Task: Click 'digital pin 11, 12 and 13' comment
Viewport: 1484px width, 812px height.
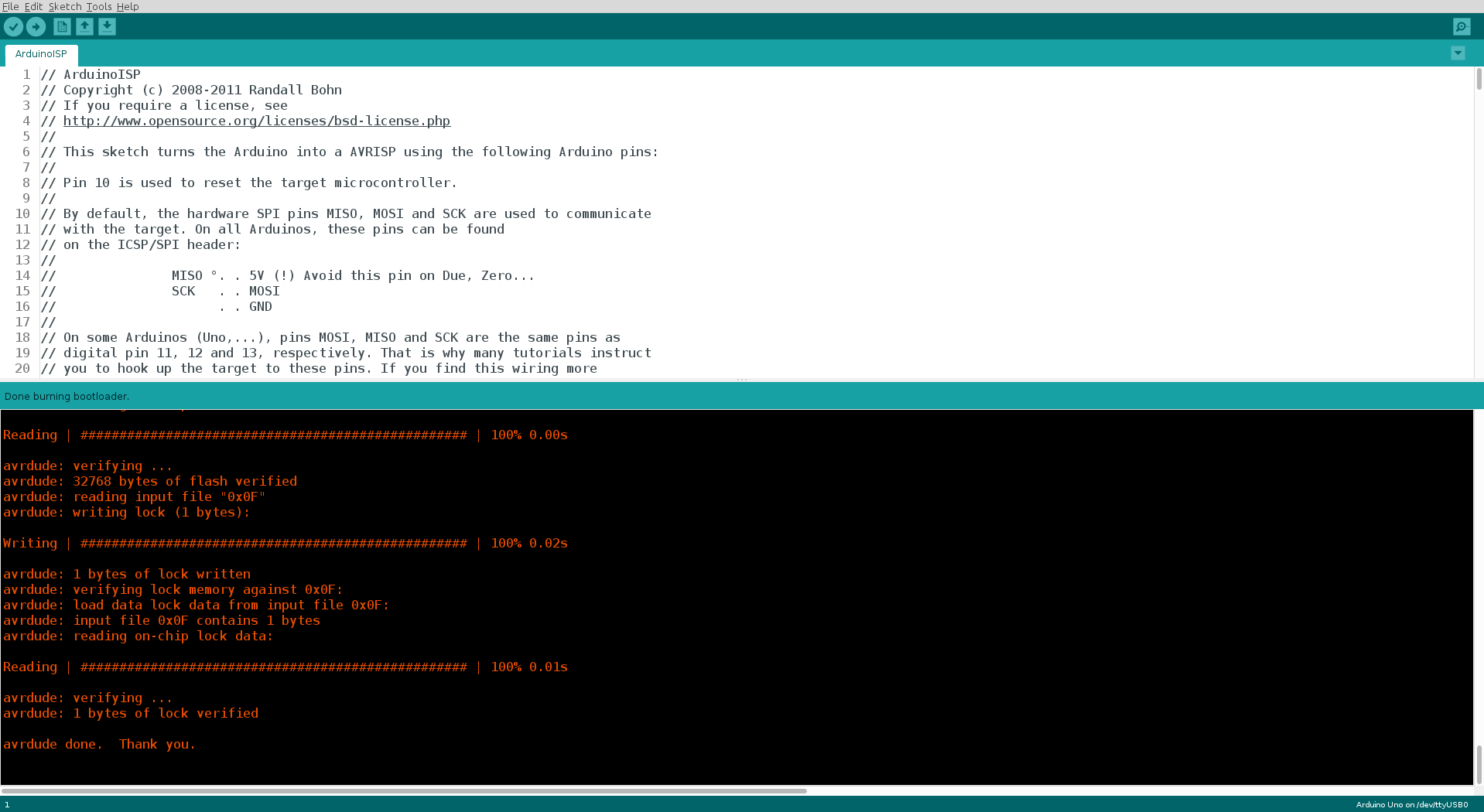Action: [x=346, y=353]
